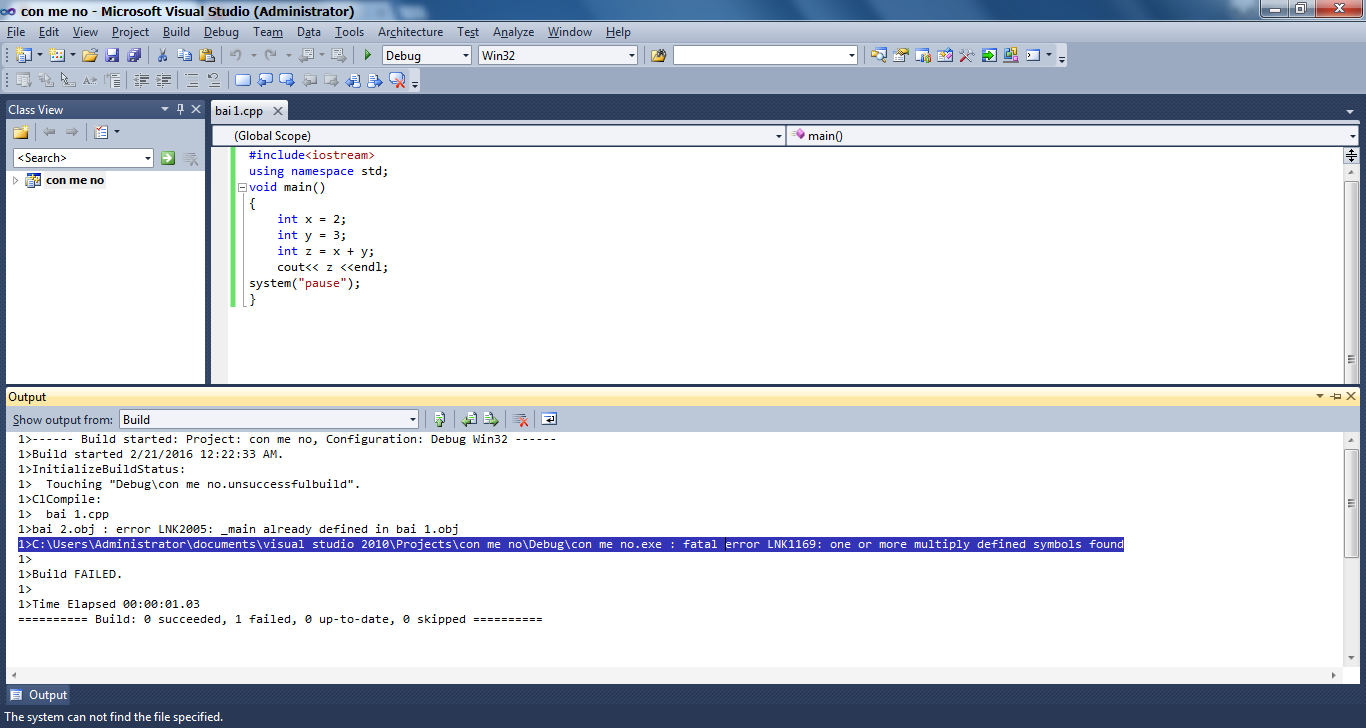The image size is (1366, 728).
Task: Collapse the void main() code block
Action: pyautogui.click(x=241, y=188)
